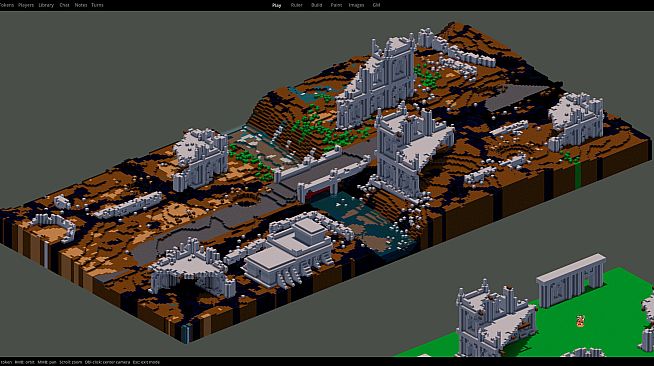Open the Library menu
The image size is (654, 366).
click(46, 5)
